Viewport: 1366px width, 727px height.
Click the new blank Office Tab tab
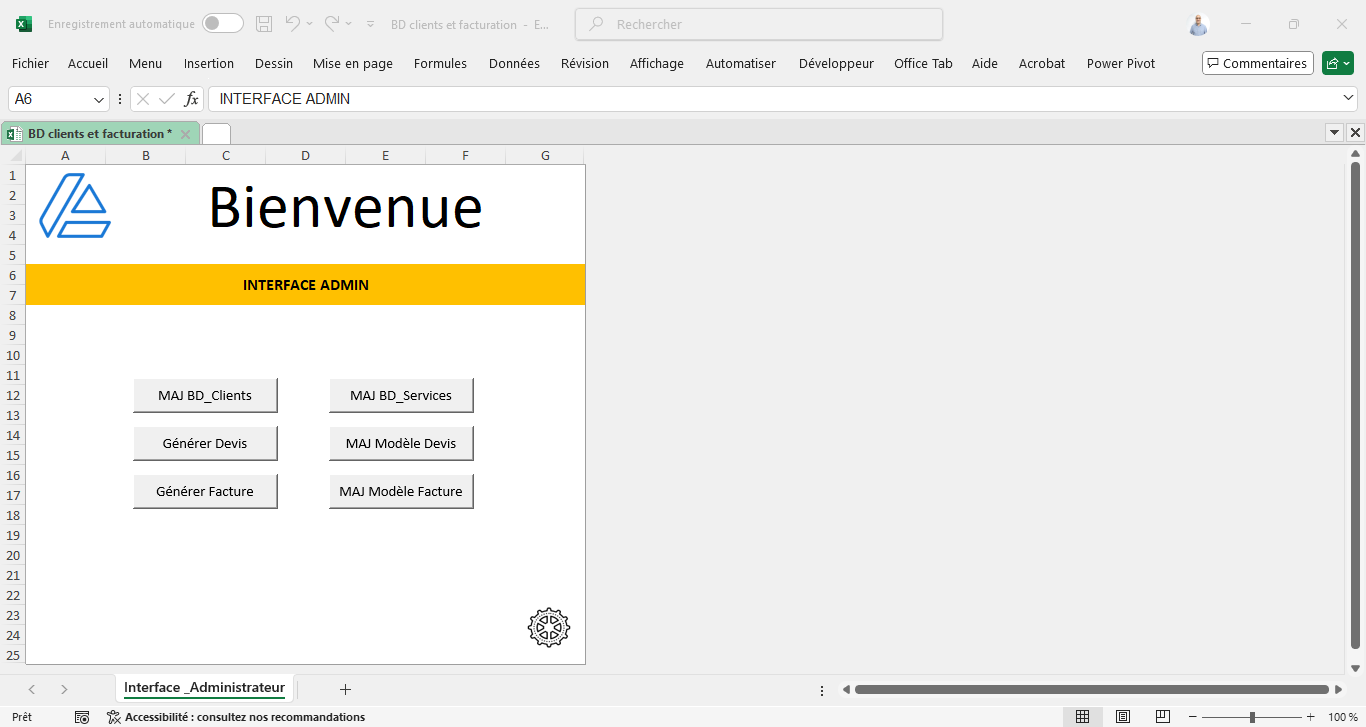click(x=216, y=134)
